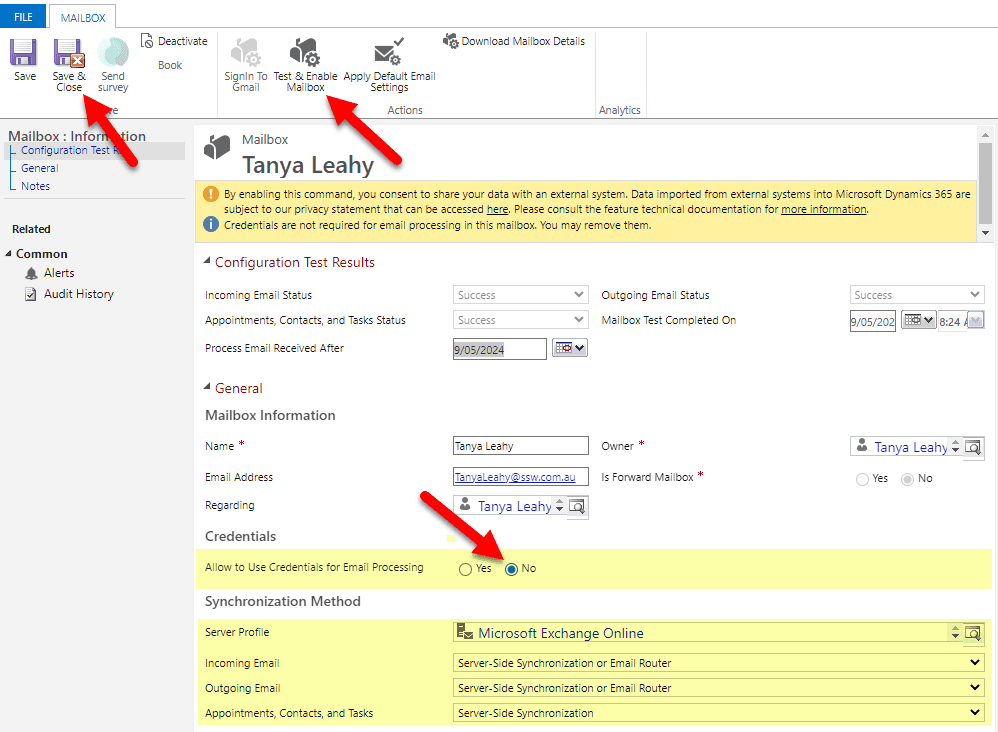The width and height of the screenshot is (998, 732).
Task: Apply Default Email Settings icon
Action: point(388,53)
